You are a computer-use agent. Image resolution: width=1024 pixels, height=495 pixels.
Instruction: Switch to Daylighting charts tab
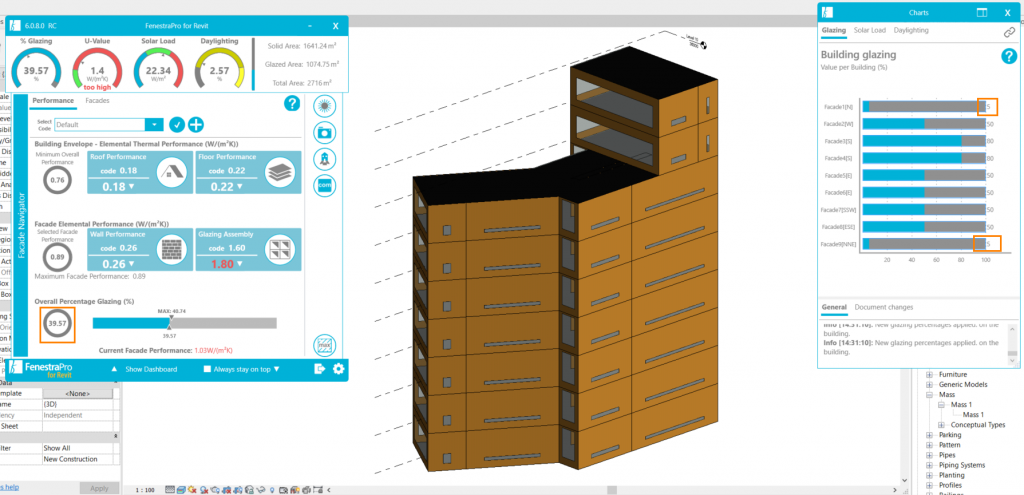pyautogui.click(x=911, y=31)
